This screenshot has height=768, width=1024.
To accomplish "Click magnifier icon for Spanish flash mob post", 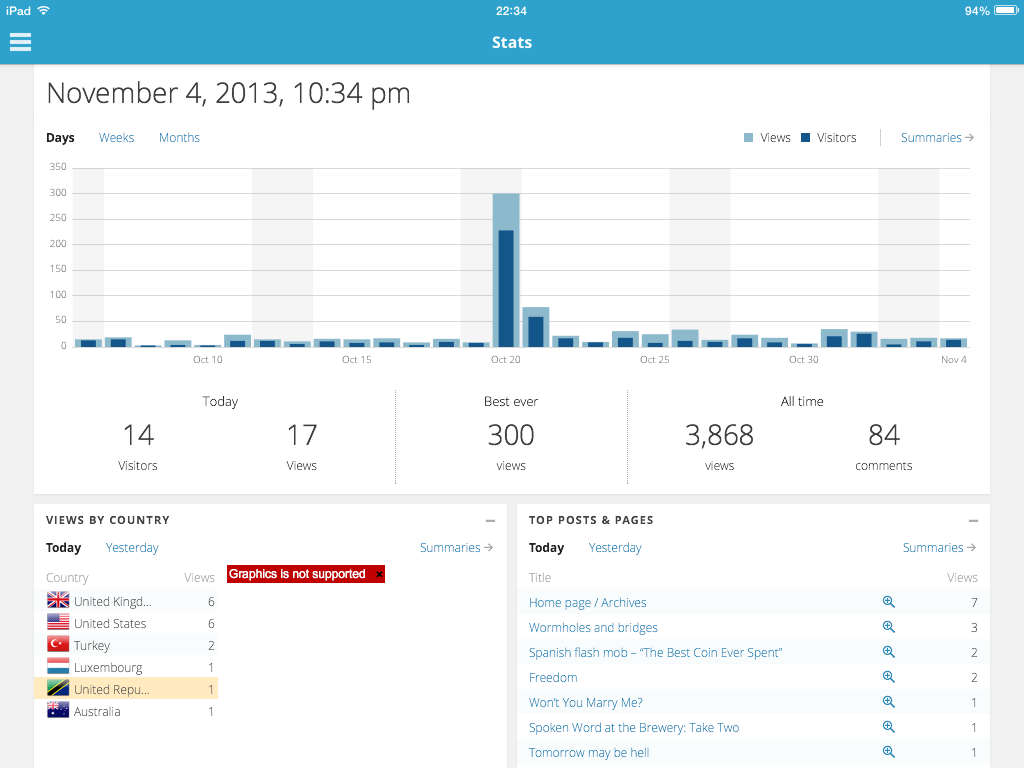I will pyautogui.click(x=888, y=652).
